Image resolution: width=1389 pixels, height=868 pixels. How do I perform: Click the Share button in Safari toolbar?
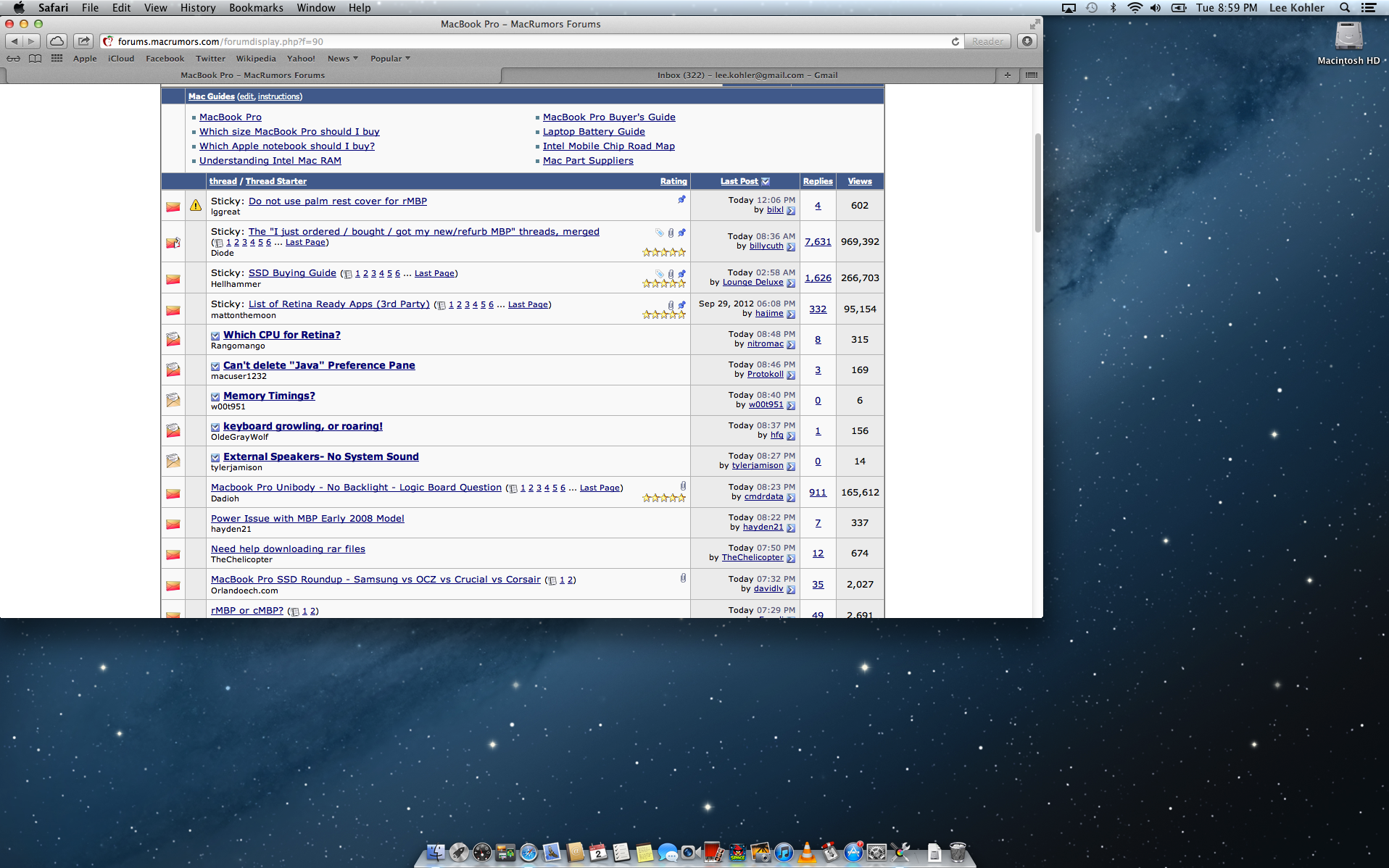coord(83,41)
